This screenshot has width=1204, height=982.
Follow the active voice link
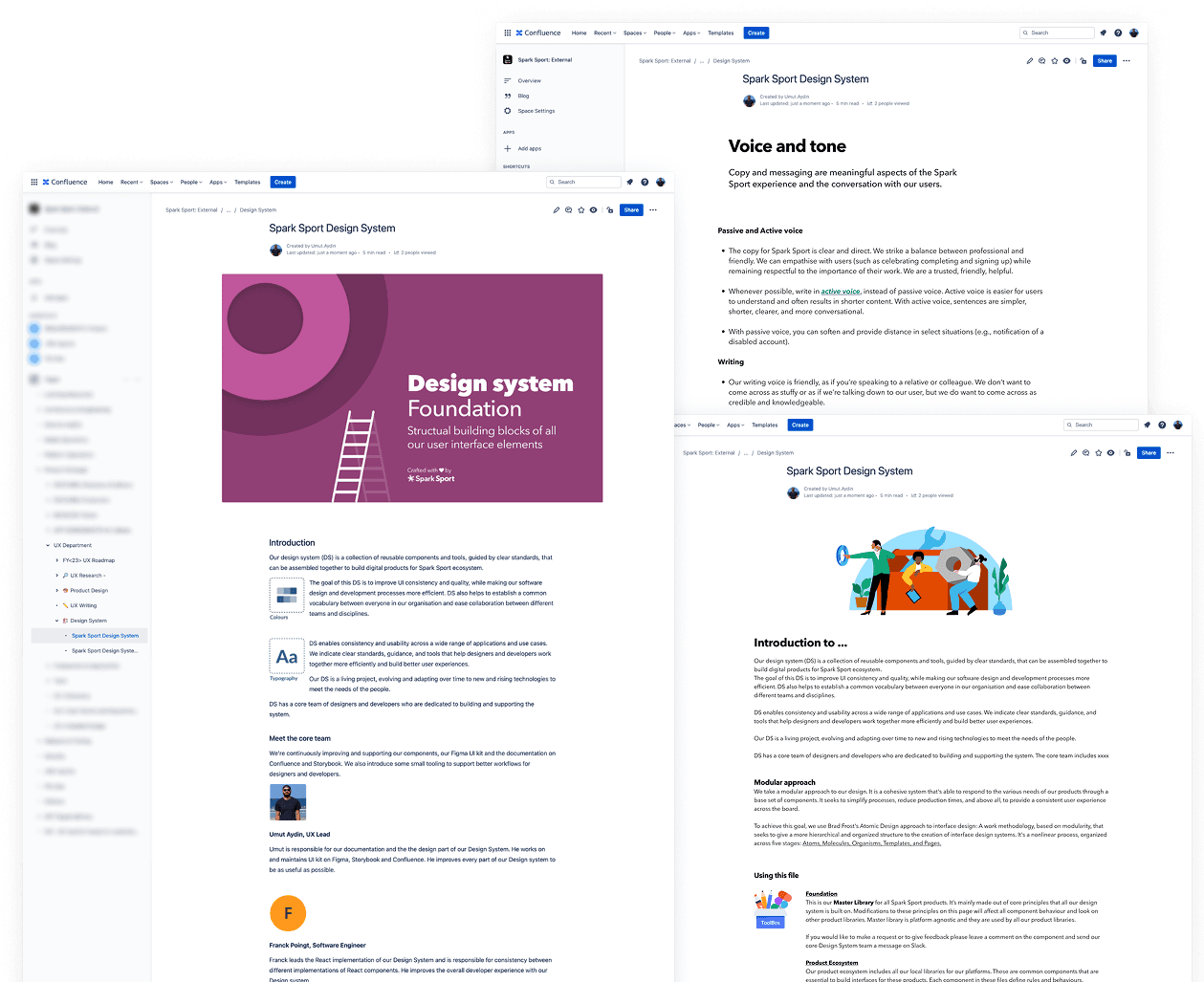841,292
